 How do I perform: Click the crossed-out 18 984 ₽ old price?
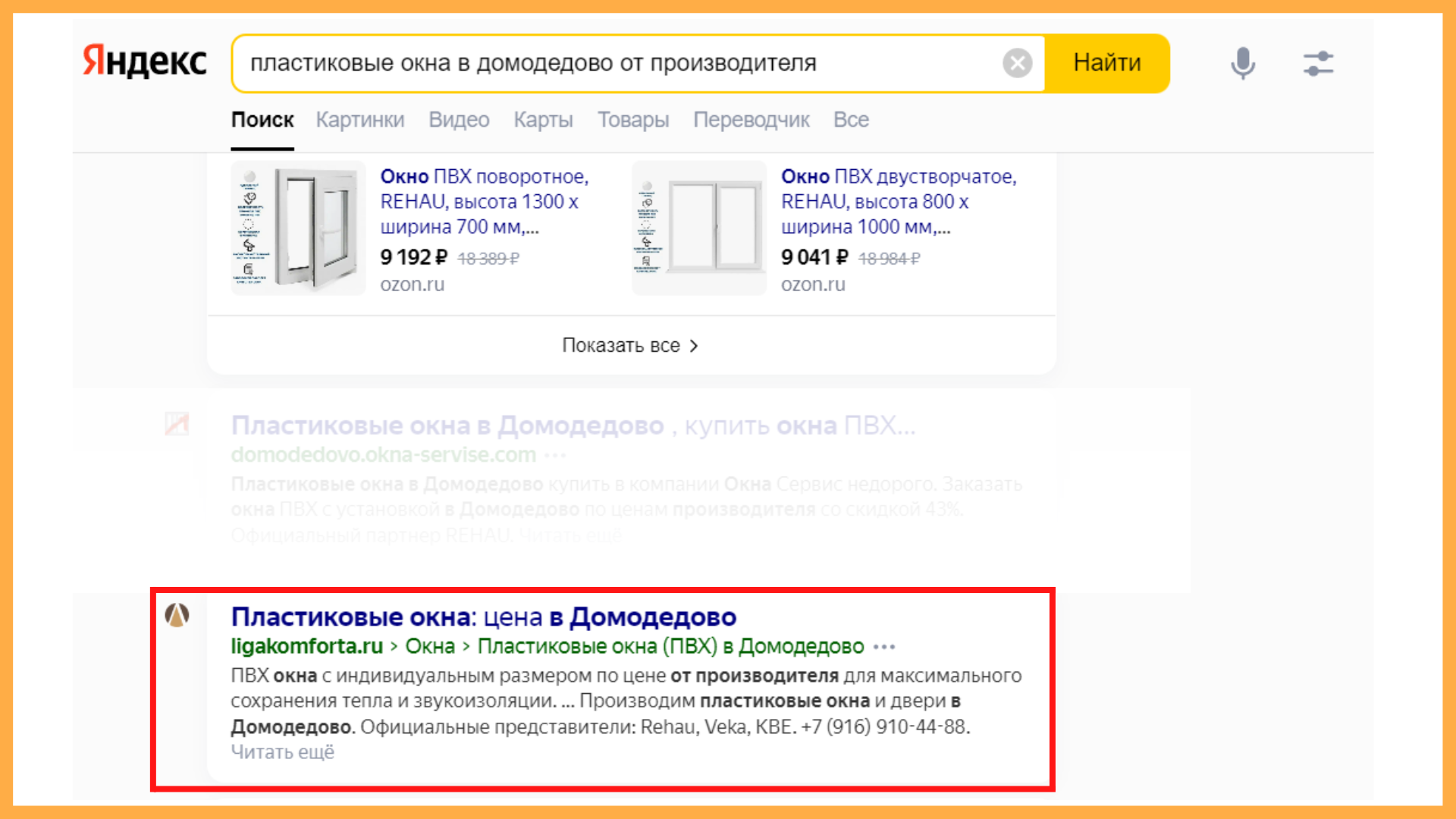point(890,259)
